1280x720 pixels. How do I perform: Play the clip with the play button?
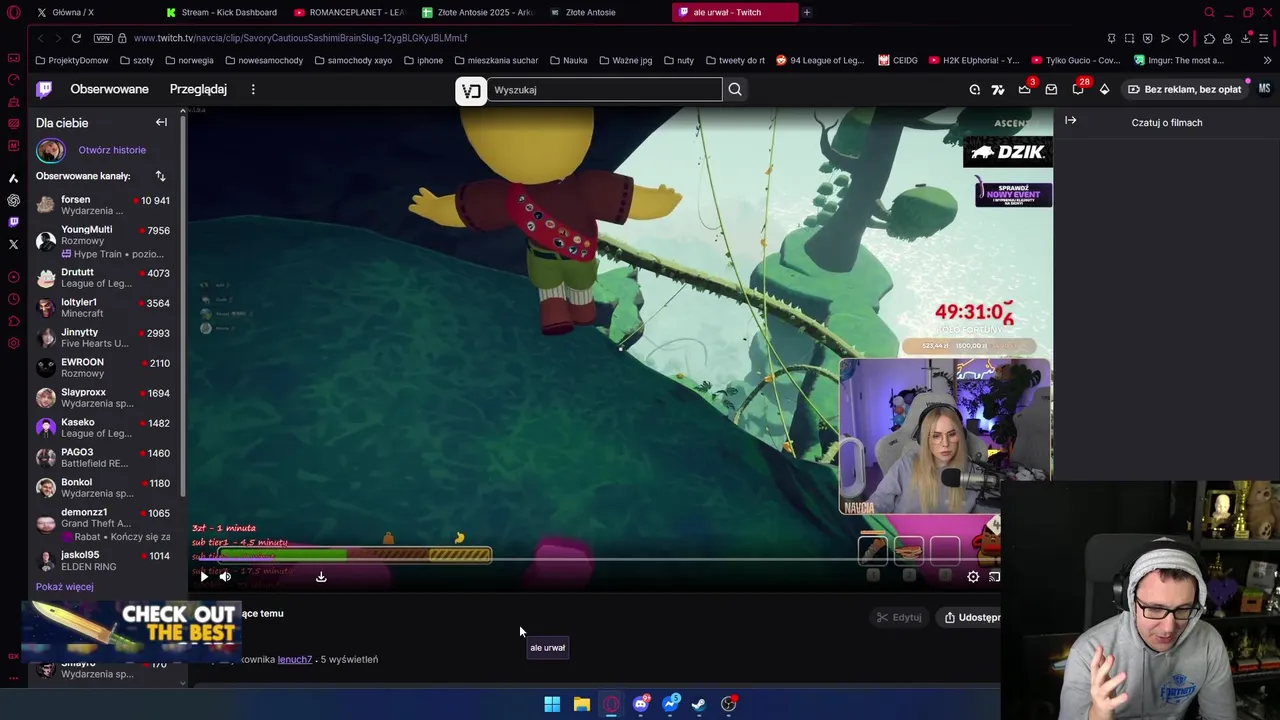pos(204,576)
